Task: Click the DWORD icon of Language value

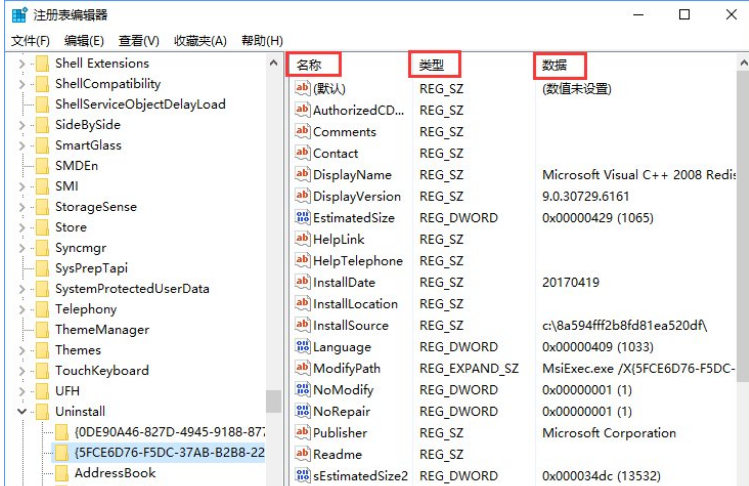Action: [302, 346]
